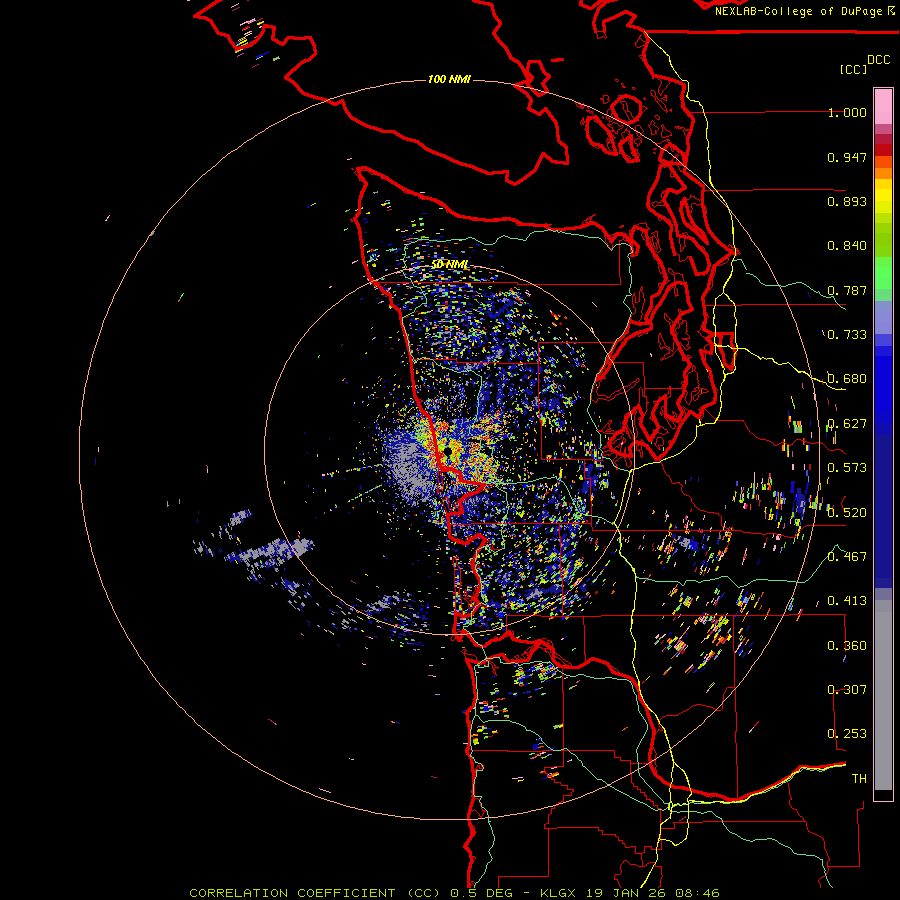Select the 0.360 color scale value
900x900 pixels.
click(847, 645)
